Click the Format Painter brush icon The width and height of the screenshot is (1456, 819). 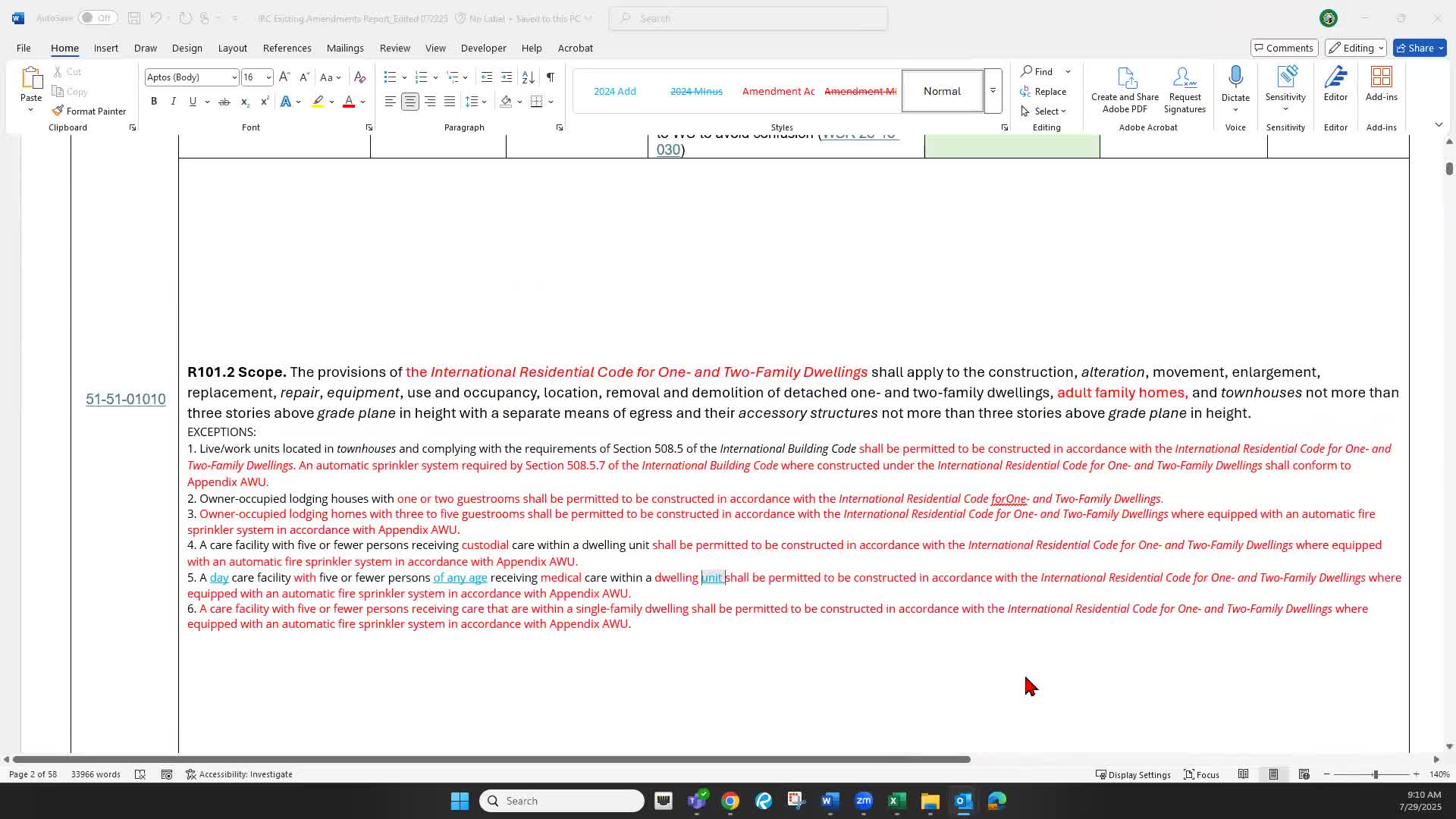58,111
